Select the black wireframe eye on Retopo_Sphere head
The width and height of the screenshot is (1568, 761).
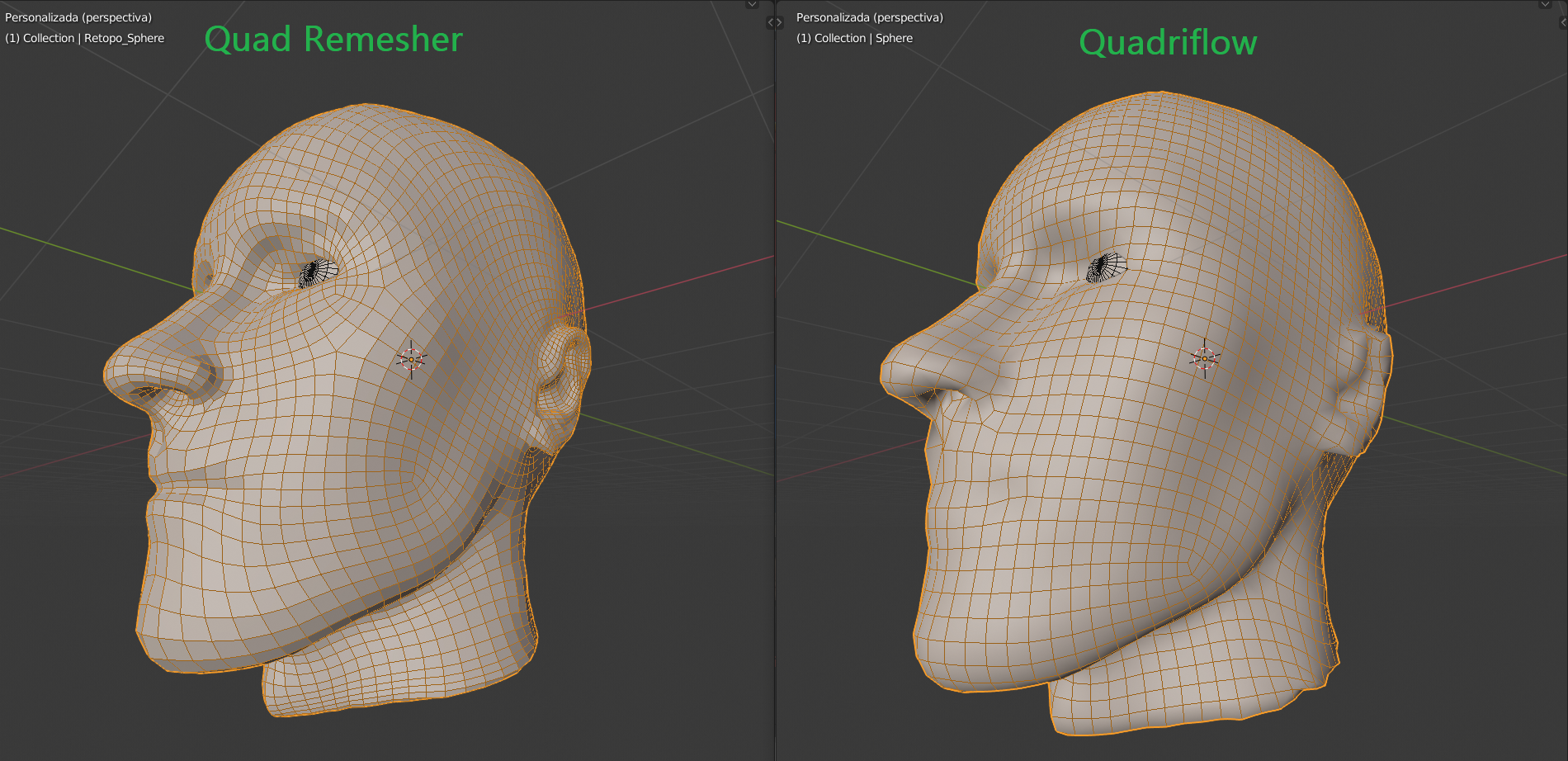(318, 272)
